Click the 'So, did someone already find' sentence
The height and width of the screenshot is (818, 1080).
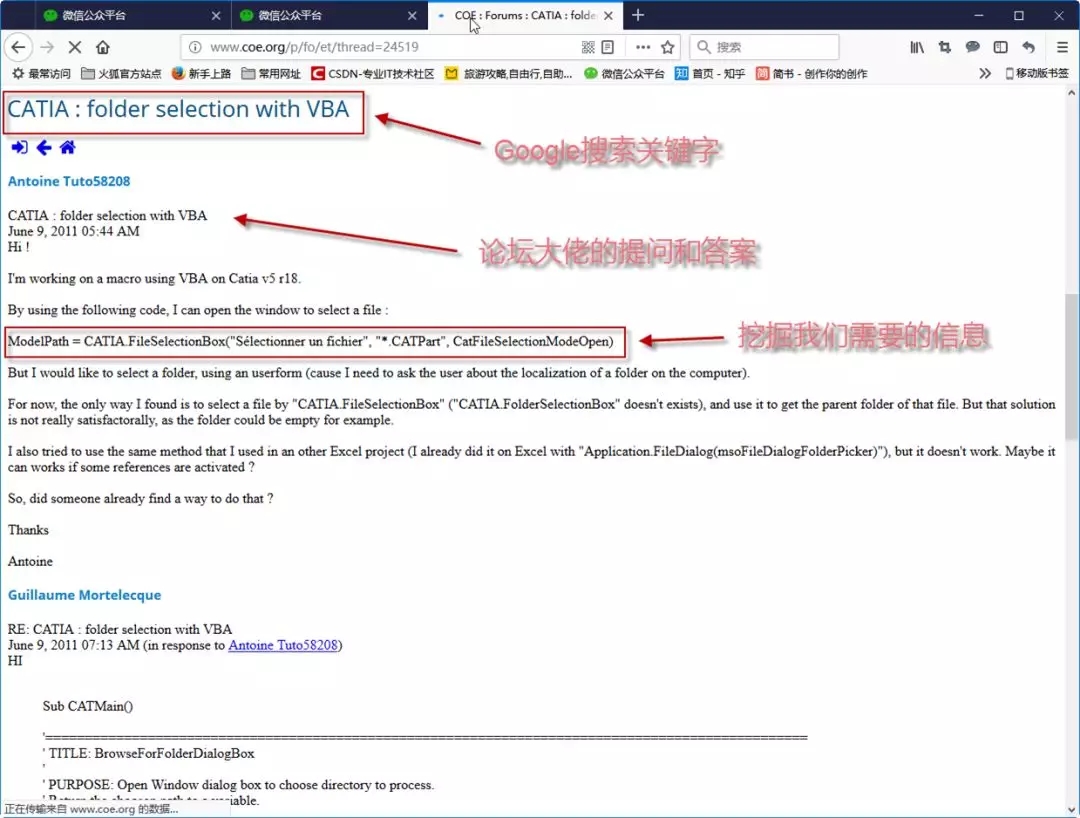coord(141,499)
